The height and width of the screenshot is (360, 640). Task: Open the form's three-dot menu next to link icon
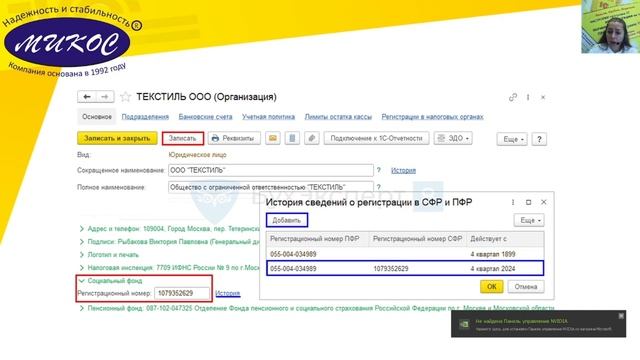pos(528,97)
